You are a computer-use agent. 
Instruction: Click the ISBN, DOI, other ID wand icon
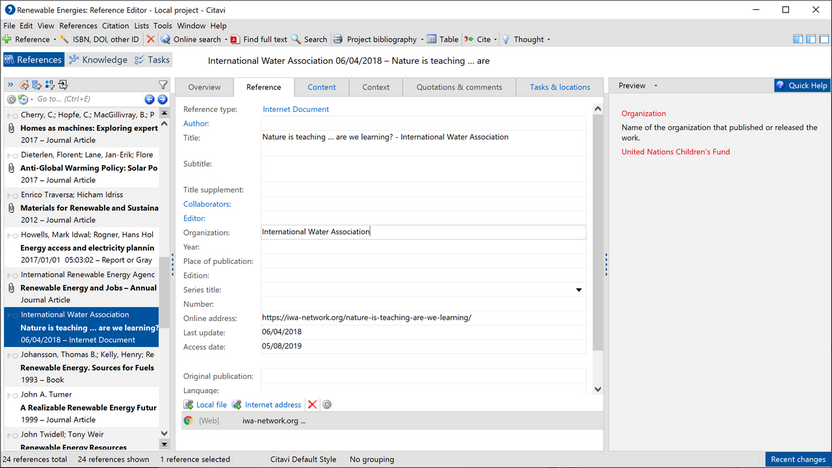click(64, 39)
